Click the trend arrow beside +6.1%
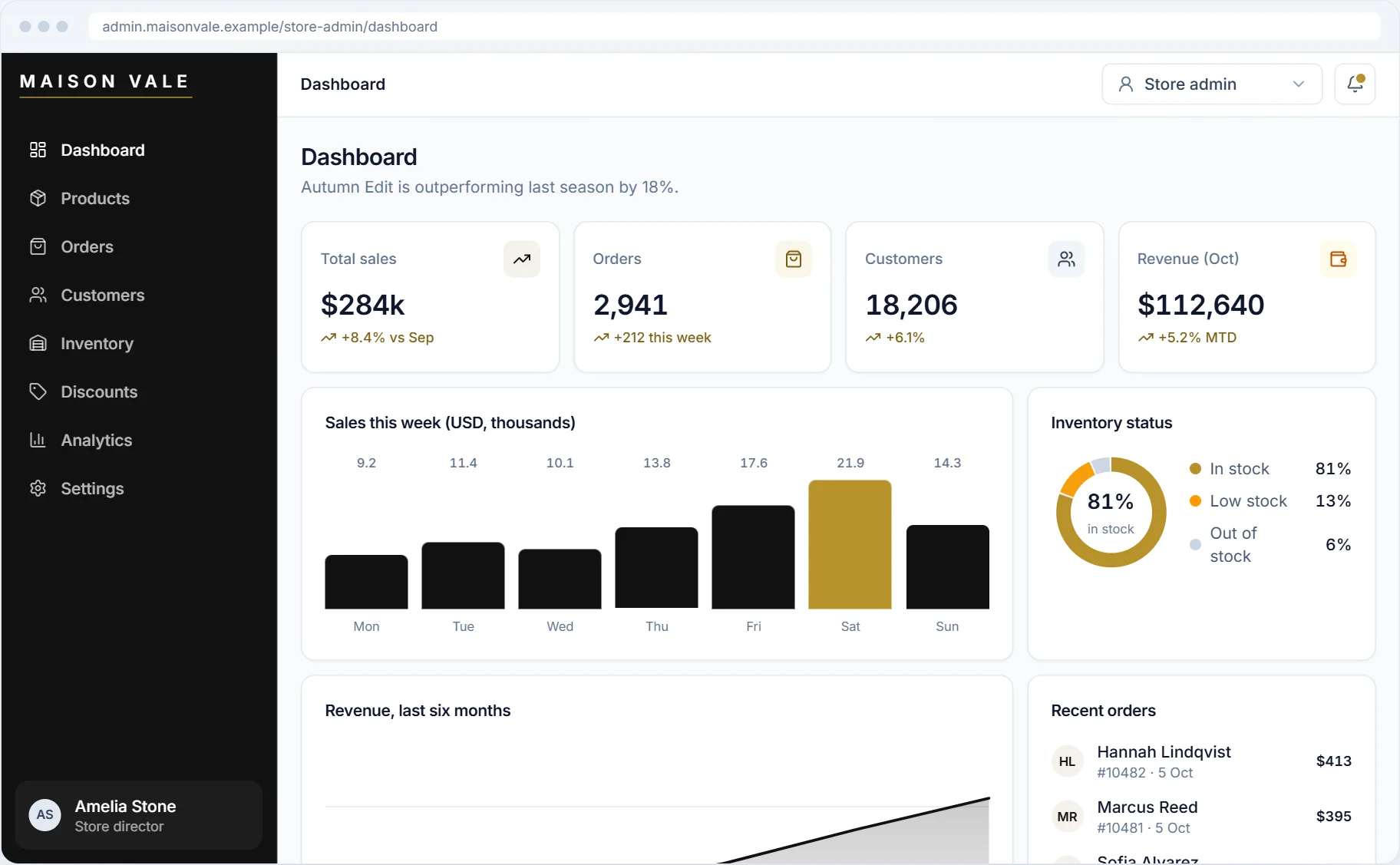Viewport: 1400px width, 865px height. 873,338
